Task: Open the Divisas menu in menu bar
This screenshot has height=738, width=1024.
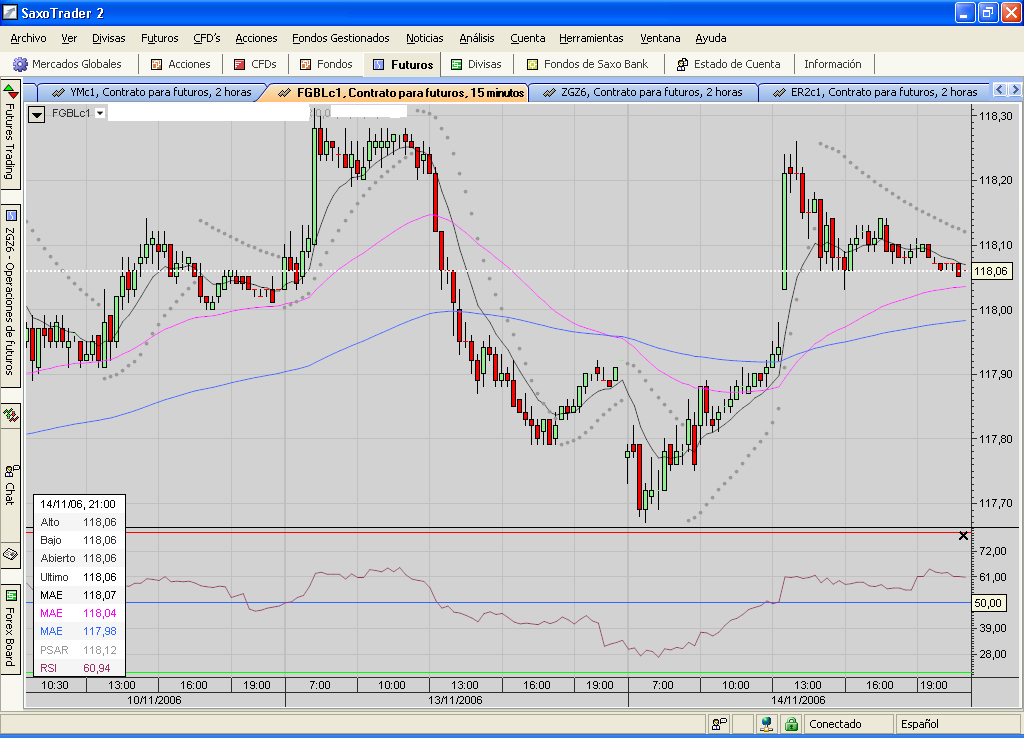Action: coord(108,38)
